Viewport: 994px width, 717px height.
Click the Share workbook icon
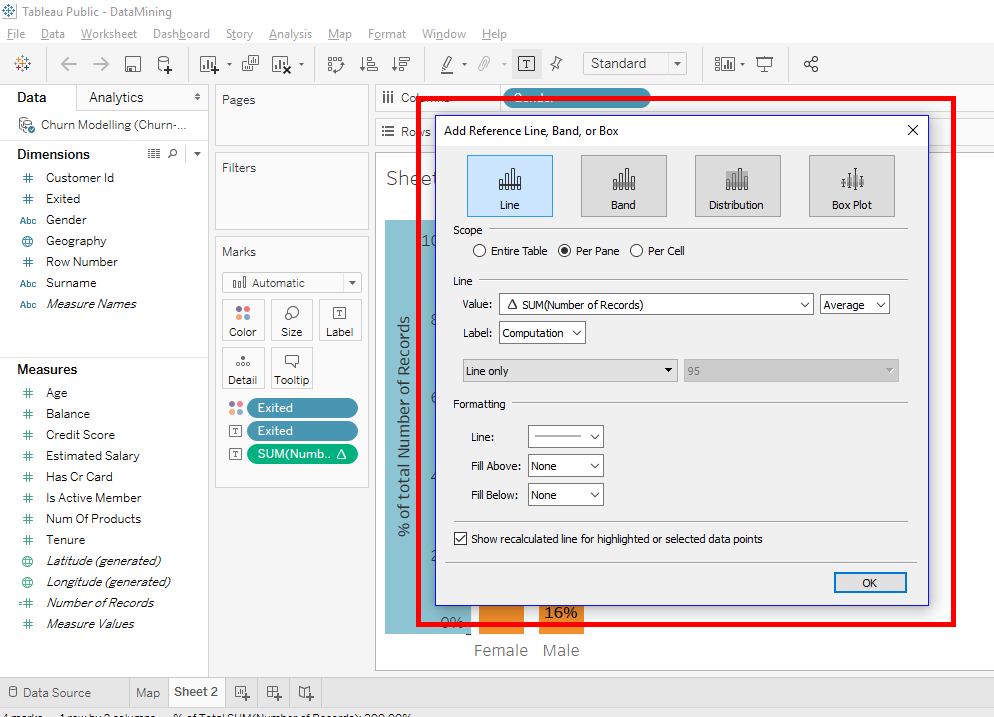tap(811, 64)
